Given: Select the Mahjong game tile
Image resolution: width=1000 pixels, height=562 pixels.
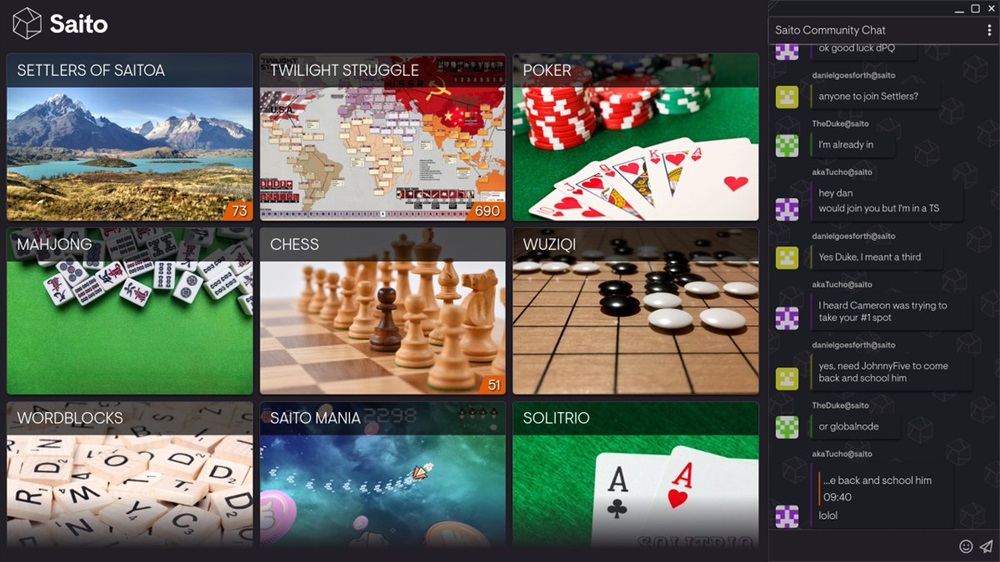Looking at the screenshot, I should click(x=129, y=311).
